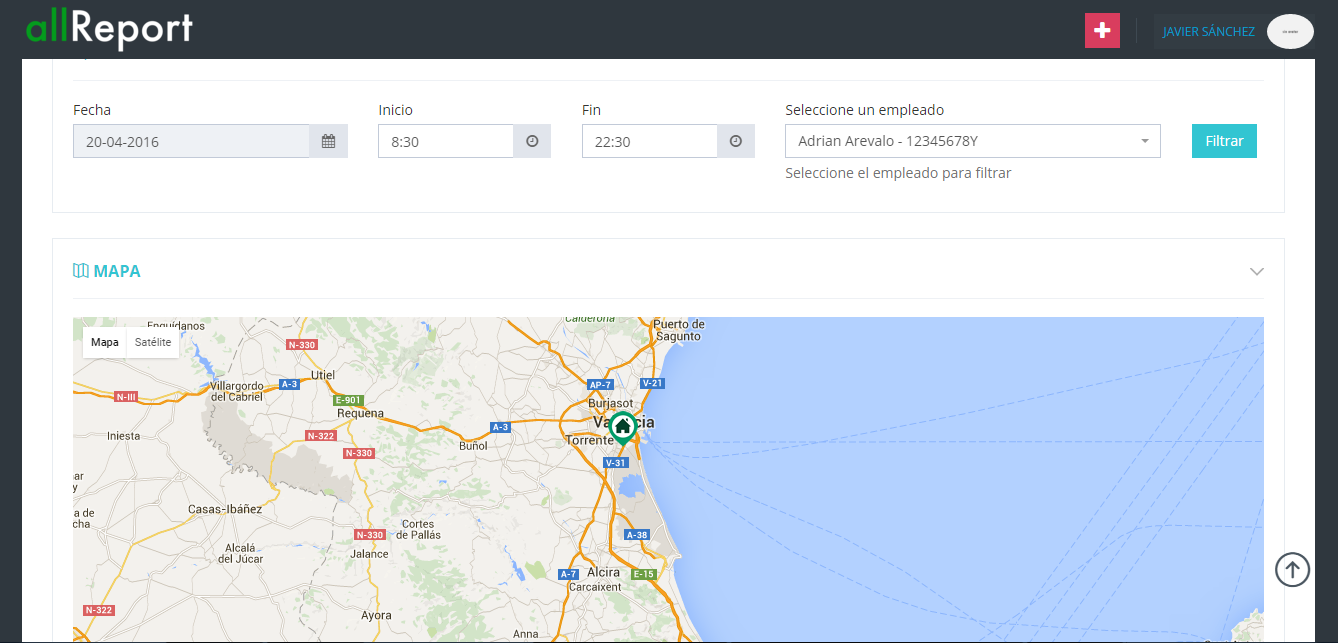Viewport: 1338px width, 643px height.
Task: Click clock icon beside Fin time
Action: point(736,141)
